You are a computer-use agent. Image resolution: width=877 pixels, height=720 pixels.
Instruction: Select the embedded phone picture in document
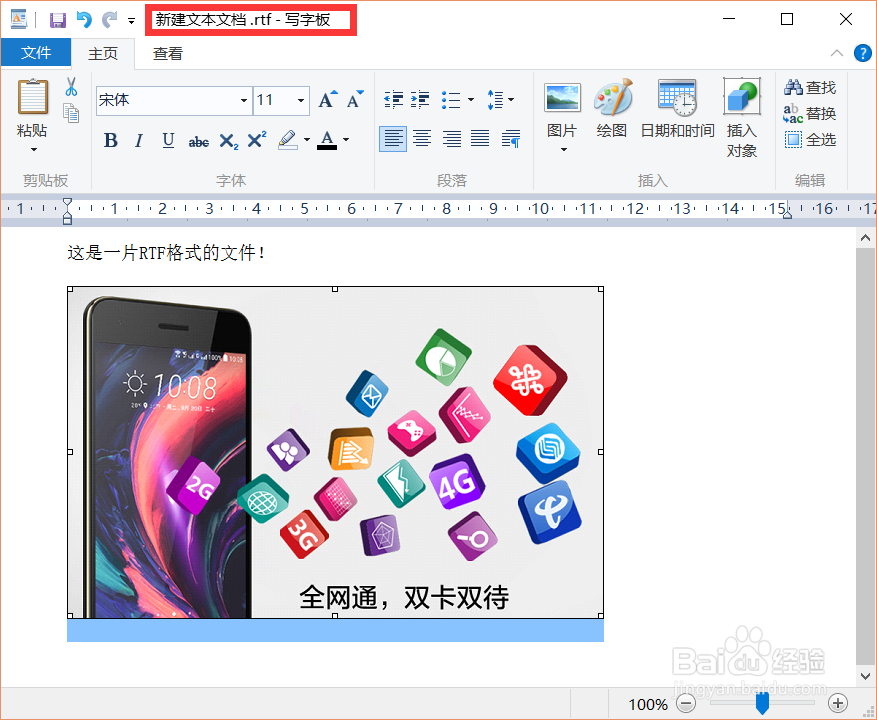[x=335, y=452]
